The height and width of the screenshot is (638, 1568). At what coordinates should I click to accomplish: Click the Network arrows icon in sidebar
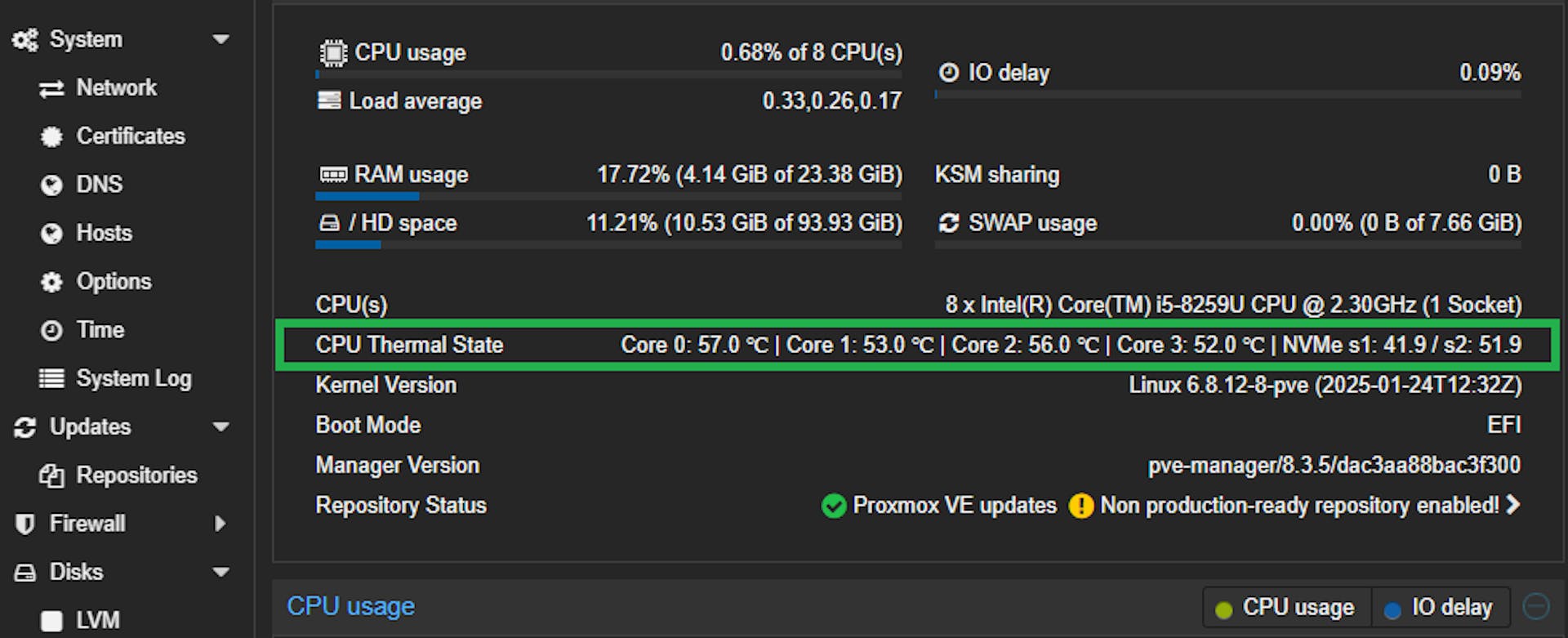pos(51,88)
